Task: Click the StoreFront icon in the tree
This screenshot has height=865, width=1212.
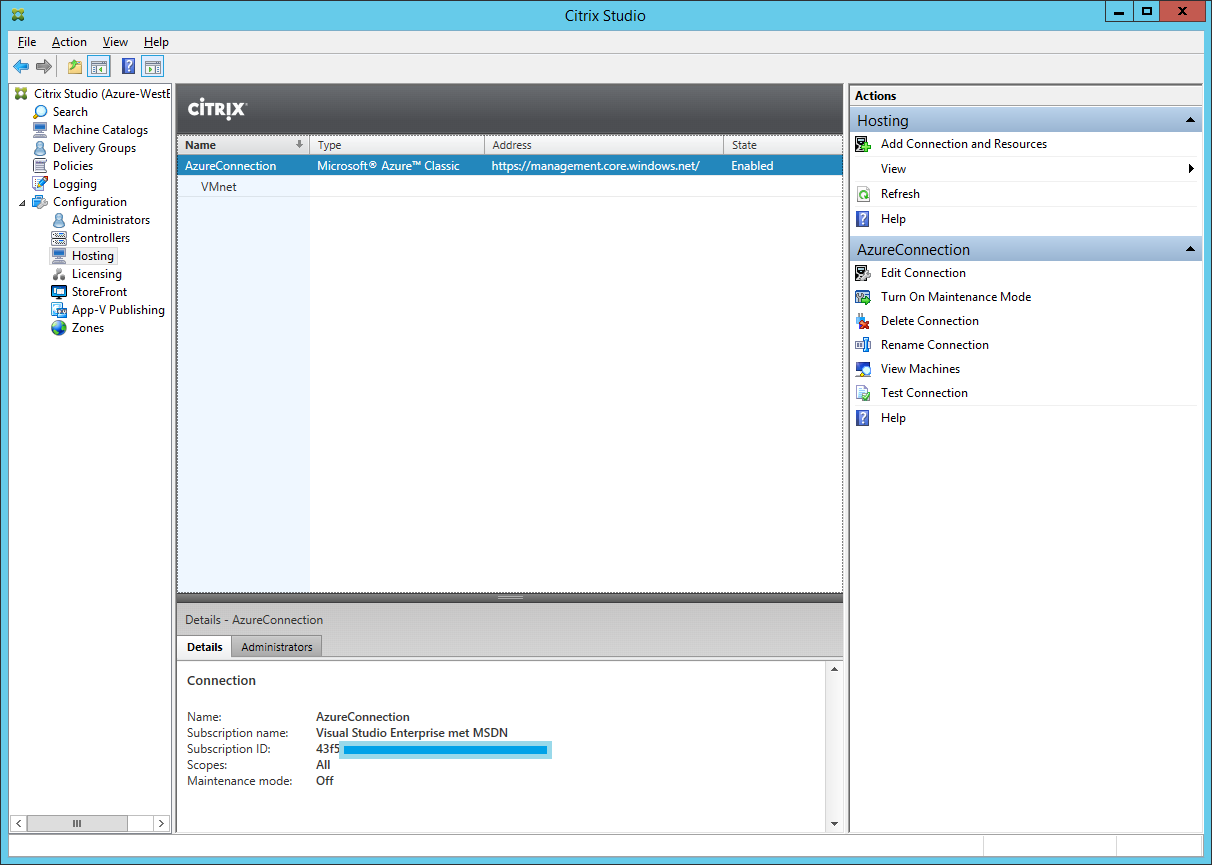Action: pyautogui.click(x=59, y=292)
